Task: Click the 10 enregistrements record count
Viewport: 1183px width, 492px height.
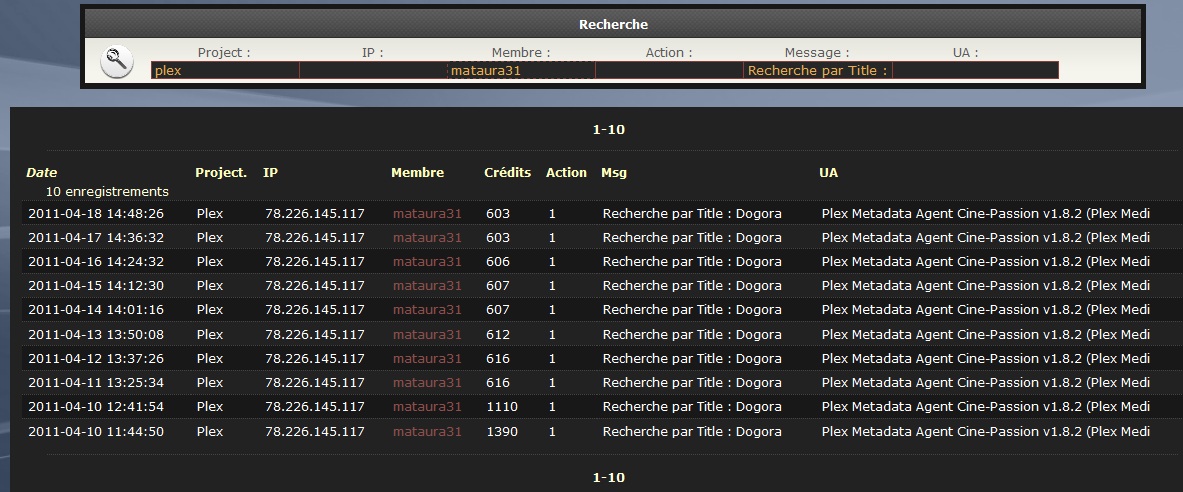Action: pyautogui.click(x=107, y=192)
